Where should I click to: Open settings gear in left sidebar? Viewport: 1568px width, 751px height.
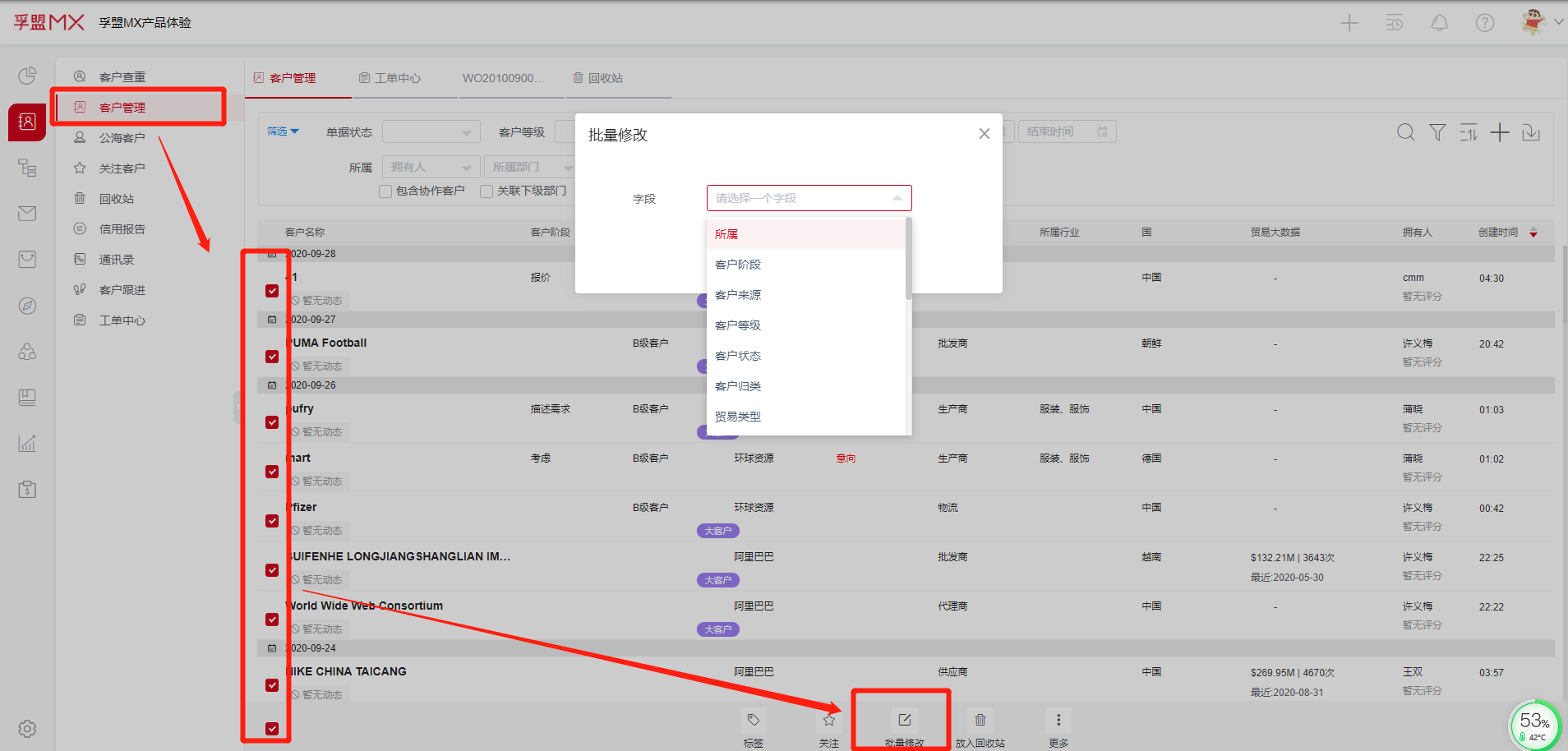click(27, 729)
